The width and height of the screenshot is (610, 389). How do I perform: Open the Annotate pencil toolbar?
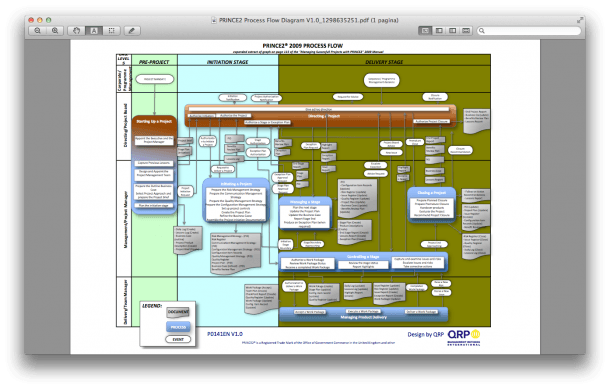pos(132,30)
